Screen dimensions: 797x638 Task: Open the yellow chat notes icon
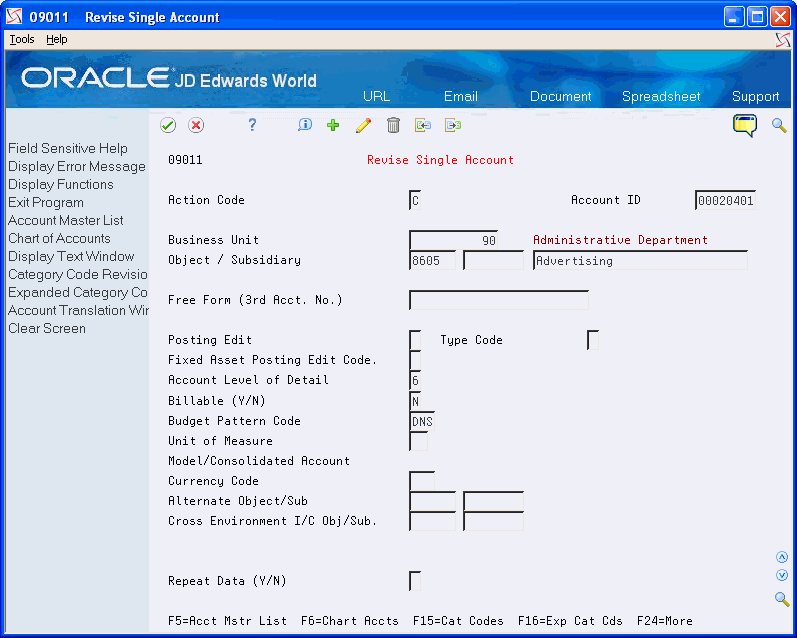(745, 125)
